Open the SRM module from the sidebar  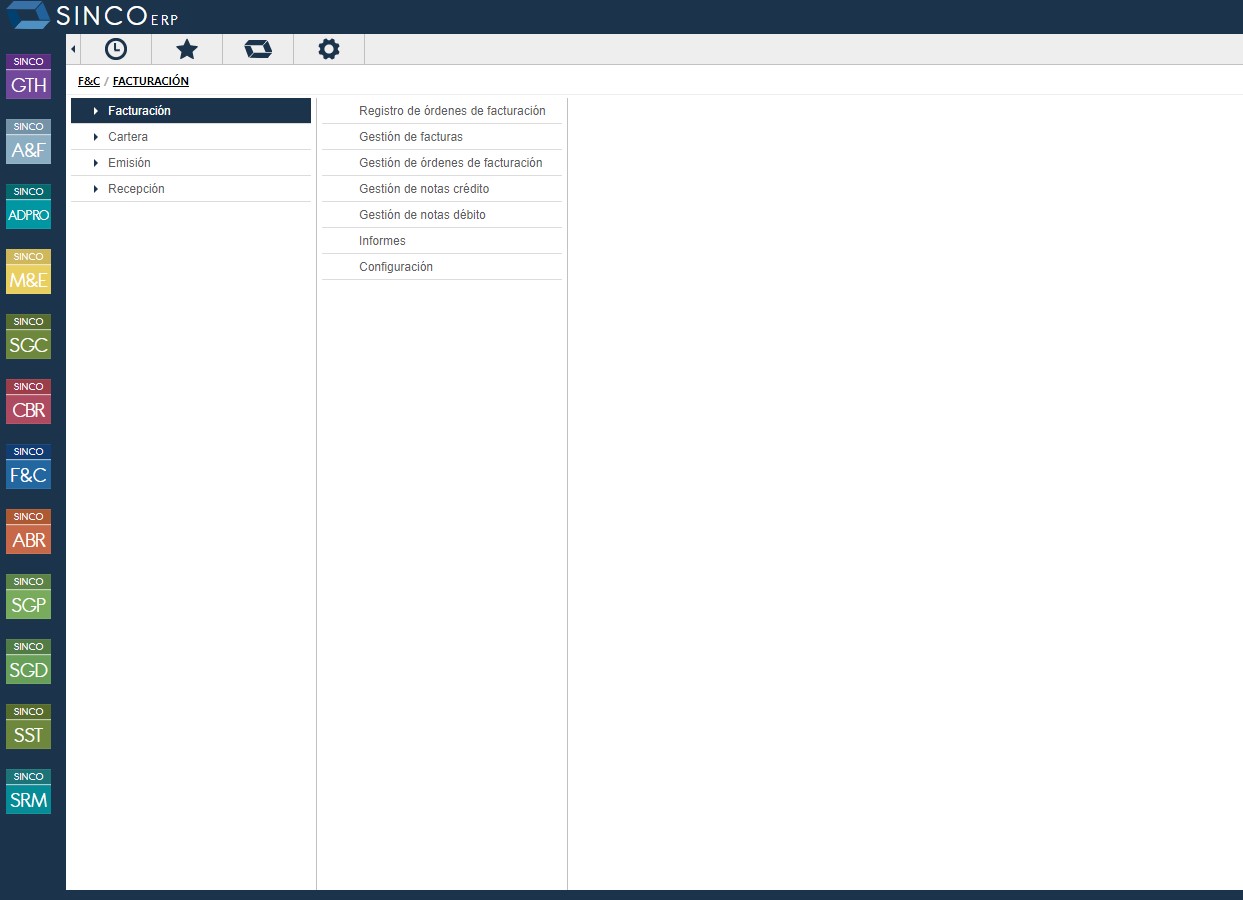click(28, 790)
